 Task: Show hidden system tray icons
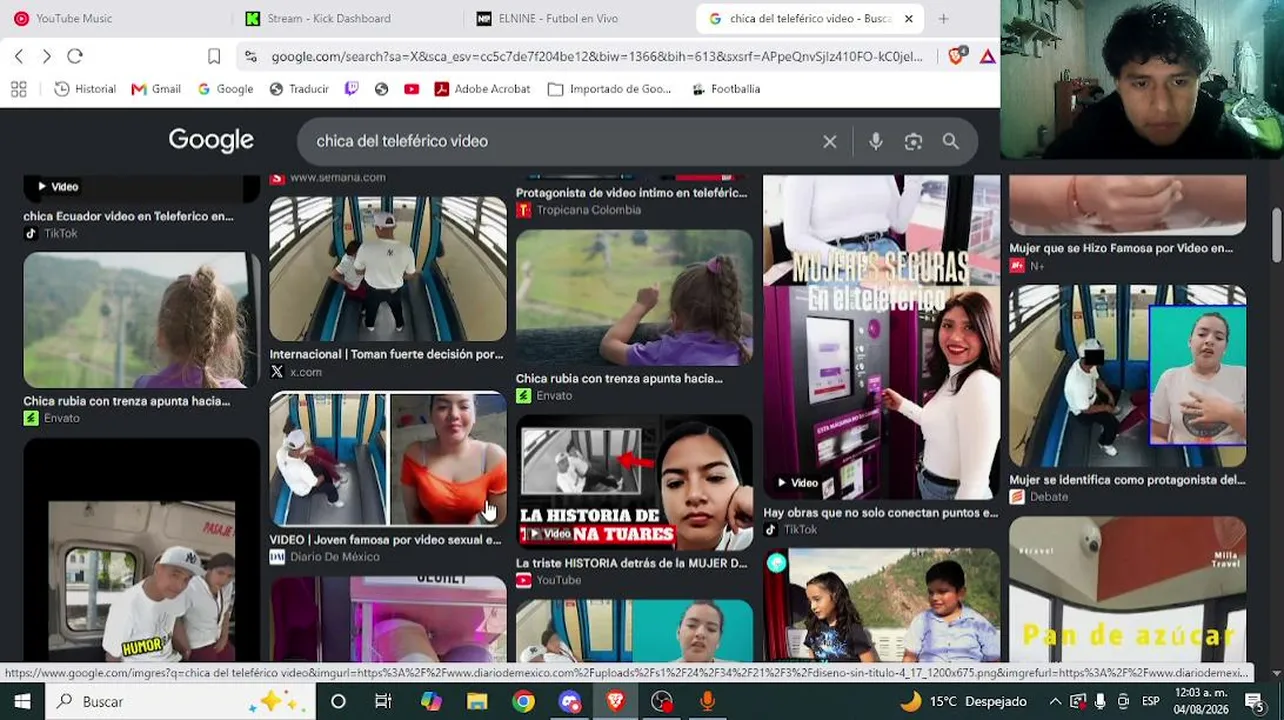tap(1055, 701)
